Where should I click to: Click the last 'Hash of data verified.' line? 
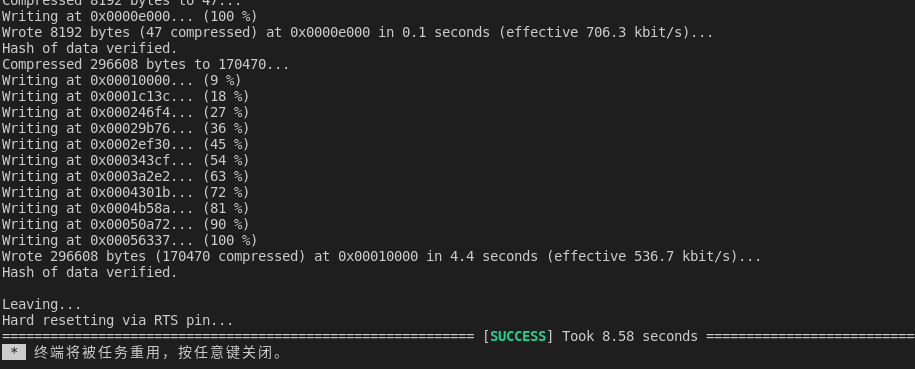[x=89, y=272]
